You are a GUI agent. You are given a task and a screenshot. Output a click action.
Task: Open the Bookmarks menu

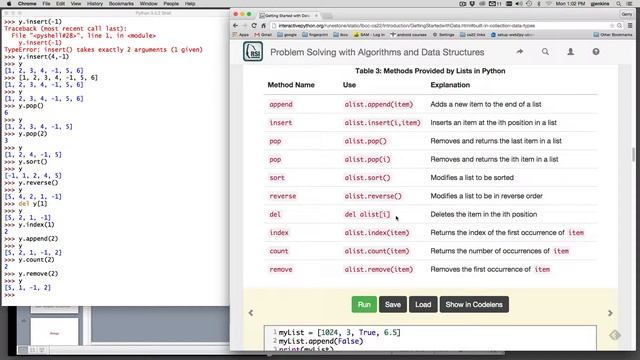point(121,4)
